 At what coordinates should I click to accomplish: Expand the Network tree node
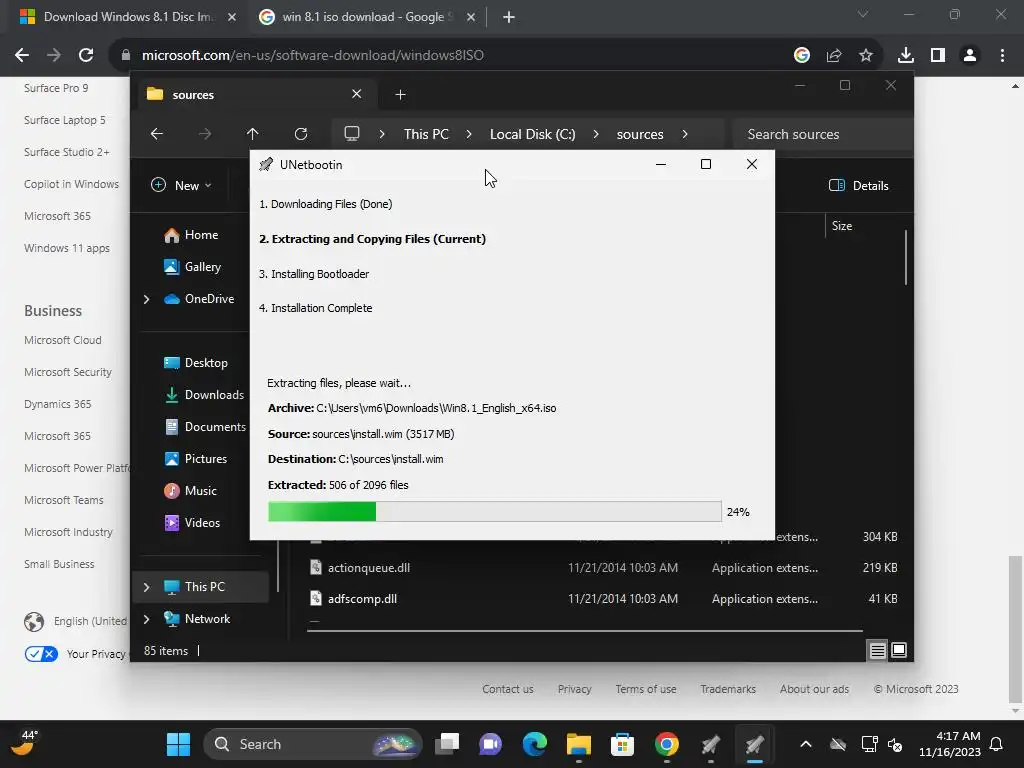click(x=146, y=619)
